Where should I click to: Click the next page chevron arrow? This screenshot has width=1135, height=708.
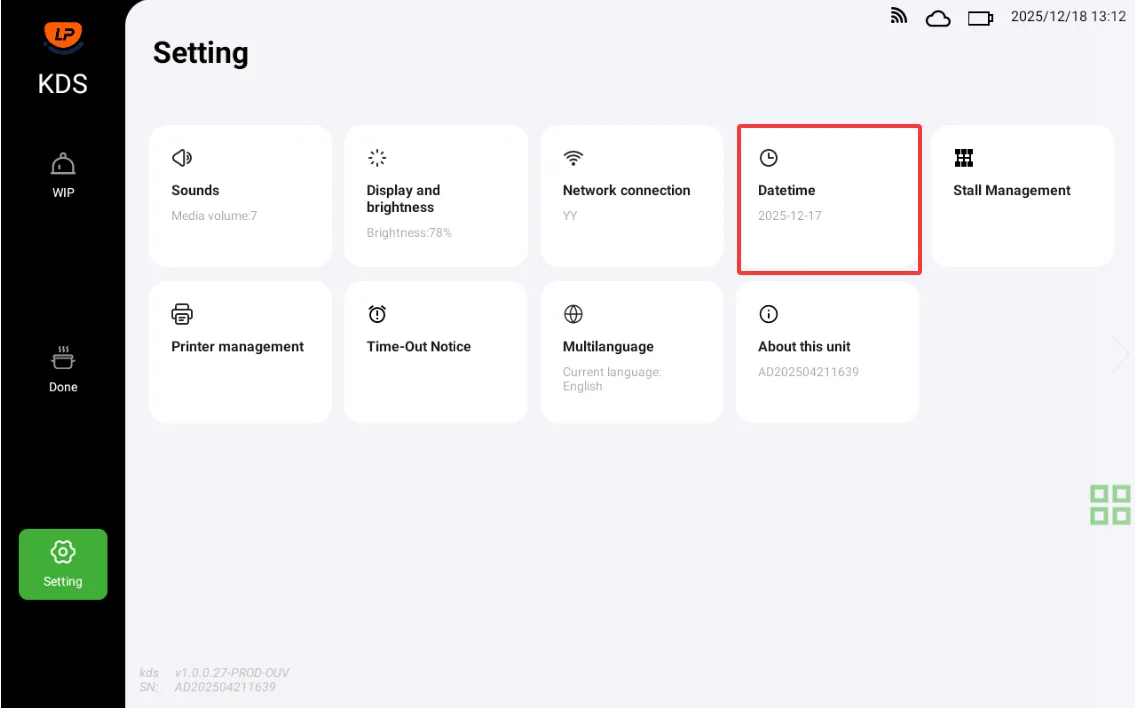tap(1121, 355)
